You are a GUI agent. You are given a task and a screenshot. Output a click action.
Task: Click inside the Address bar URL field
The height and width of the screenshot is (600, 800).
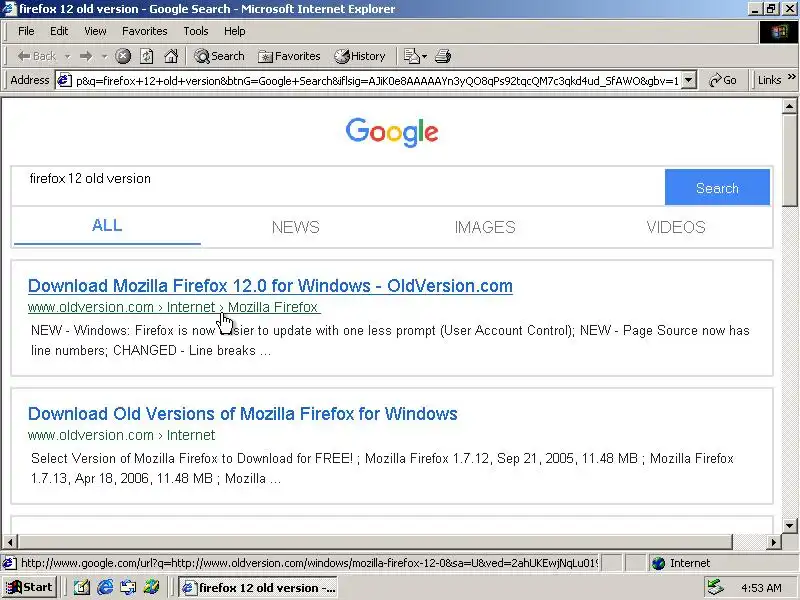click(377, 81)
